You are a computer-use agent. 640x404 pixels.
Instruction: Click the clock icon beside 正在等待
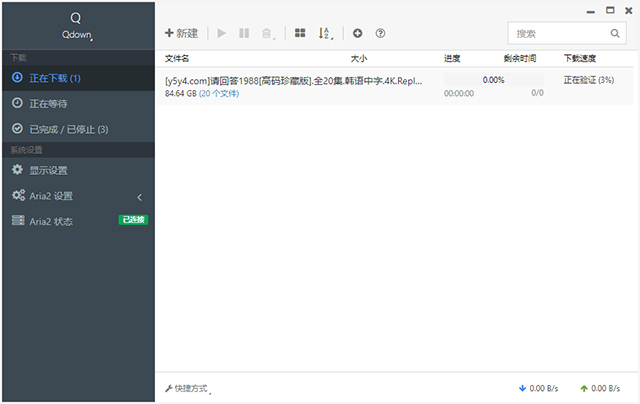coord(17,103)
